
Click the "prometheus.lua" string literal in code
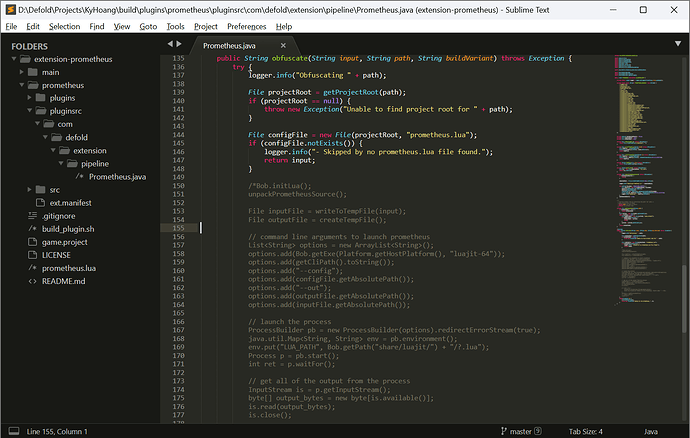point(437,135)
